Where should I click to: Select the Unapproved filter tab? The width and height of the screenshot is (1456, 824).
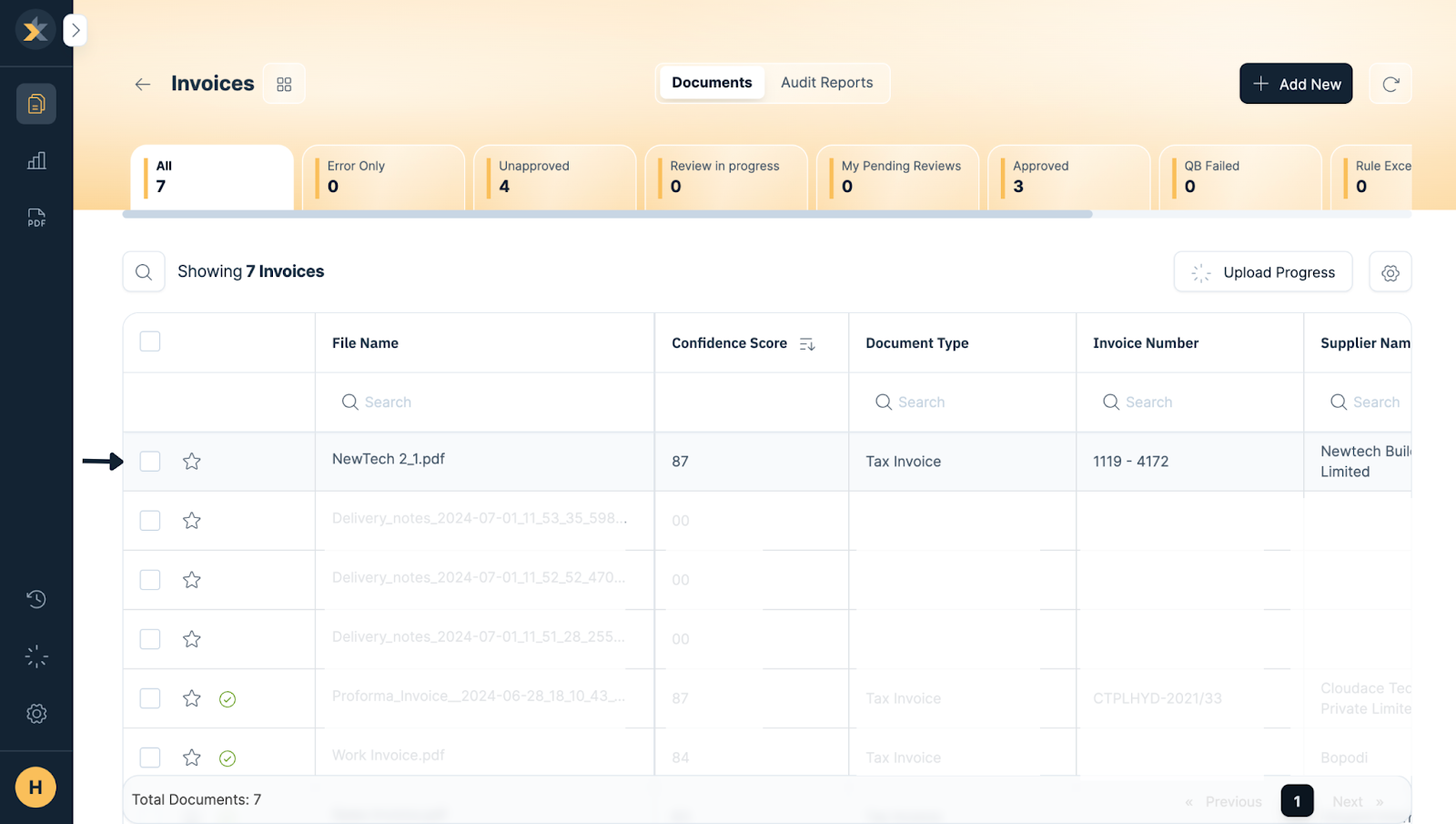point(554,178)
